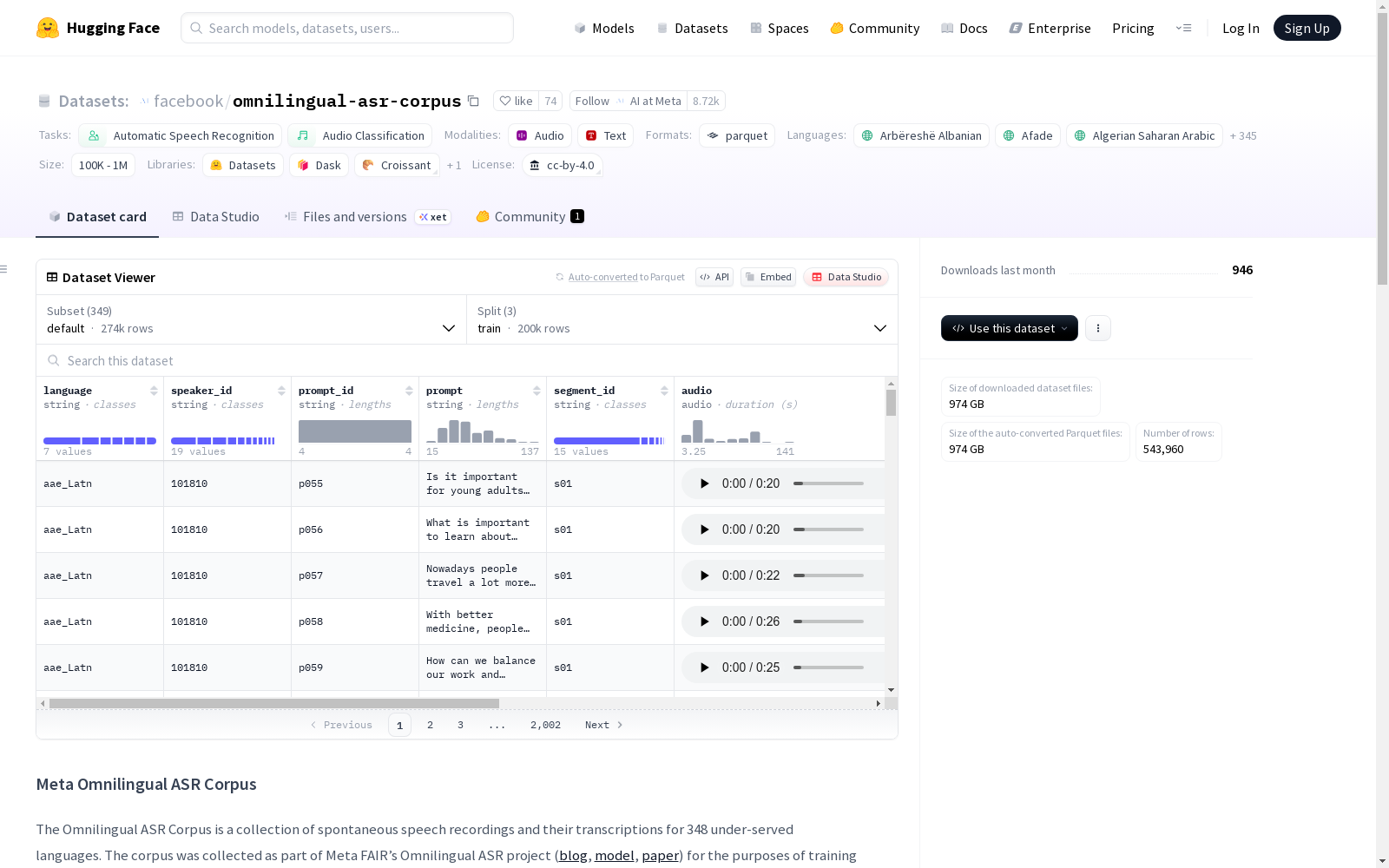Jump to page 2,002 of the dataset
1389x868 pixels.
tap(545, 725)
